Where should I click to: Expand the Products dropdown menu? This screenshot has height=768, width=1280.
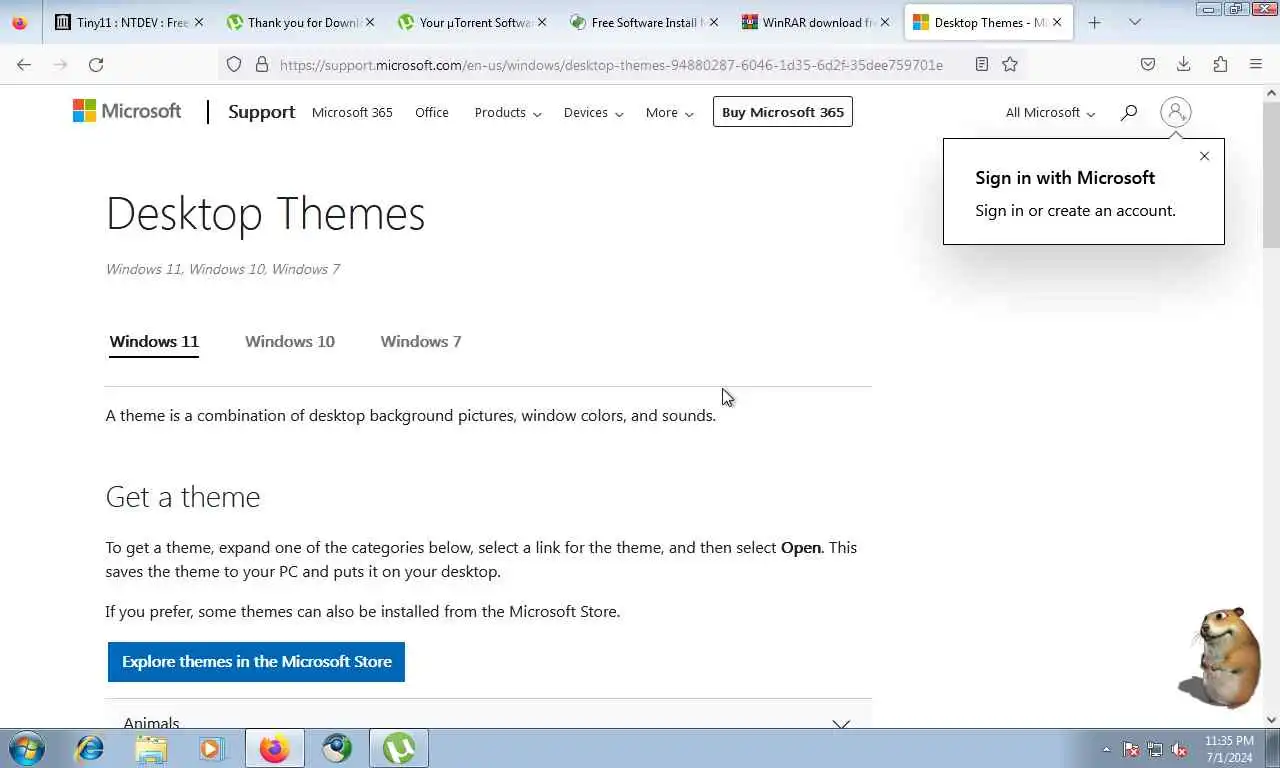point(508,112)
